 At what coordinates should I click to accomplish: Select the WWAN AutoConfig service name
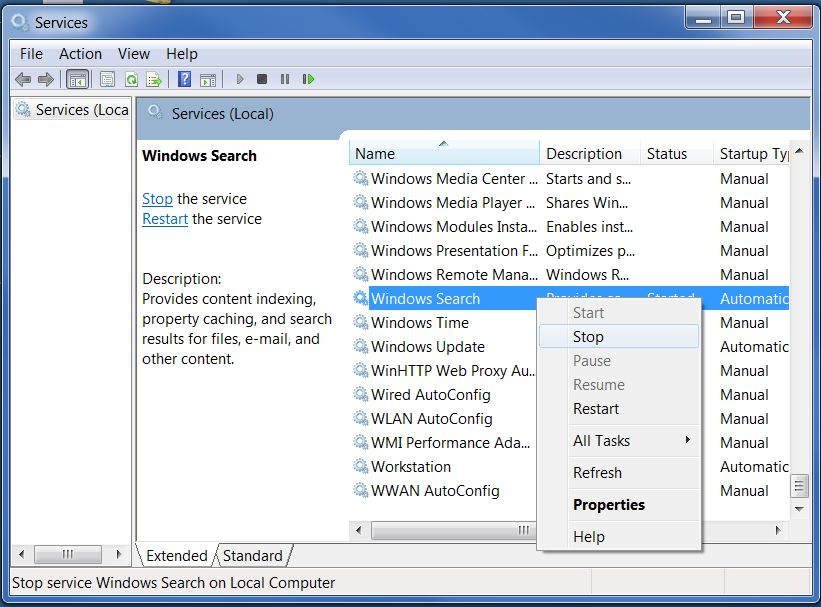[435, 491]
